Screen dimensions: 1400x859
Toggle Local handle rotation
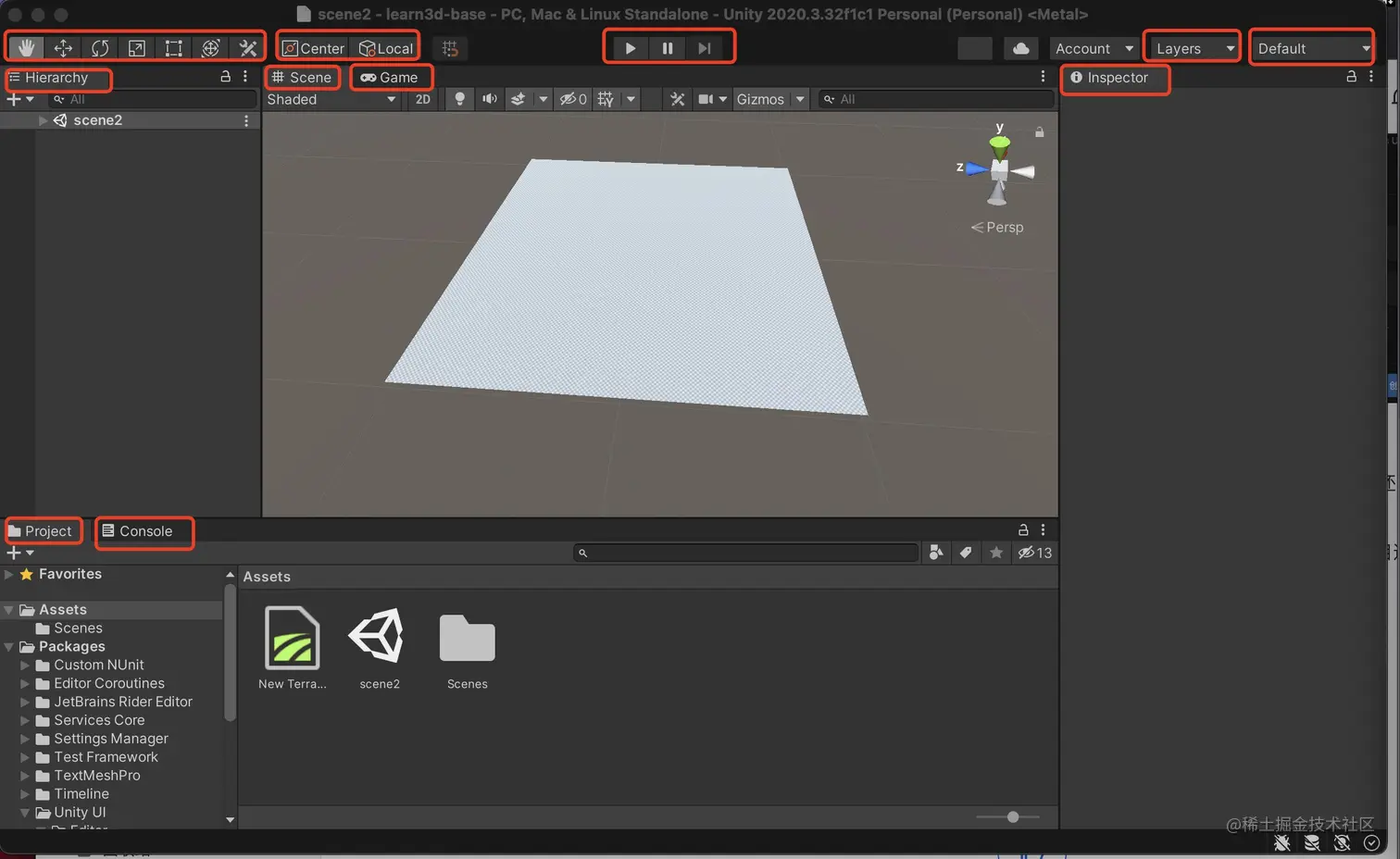[x=385, y=48]
